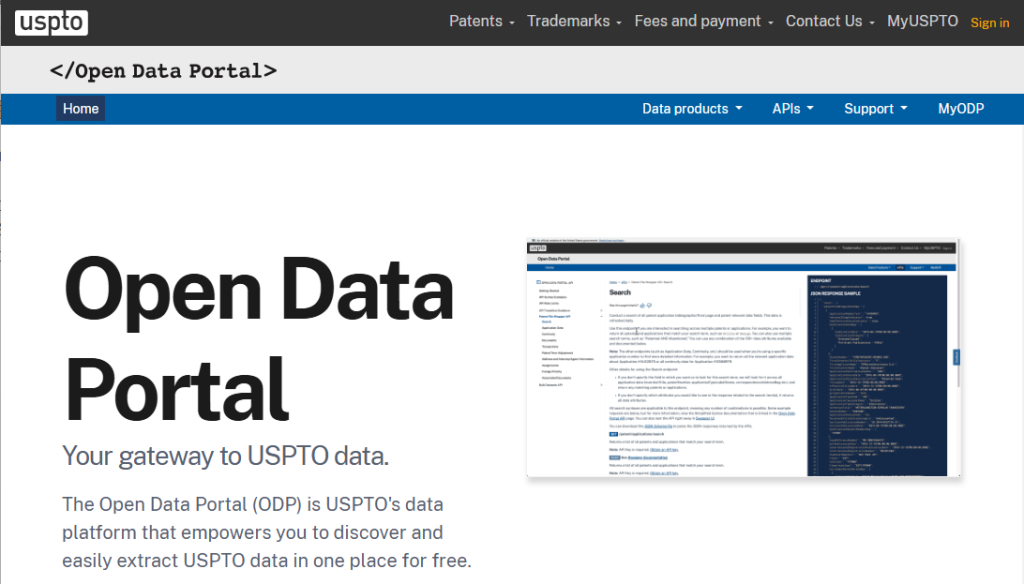
Task: Open the Data products dropdown
Action: [692, 108]
